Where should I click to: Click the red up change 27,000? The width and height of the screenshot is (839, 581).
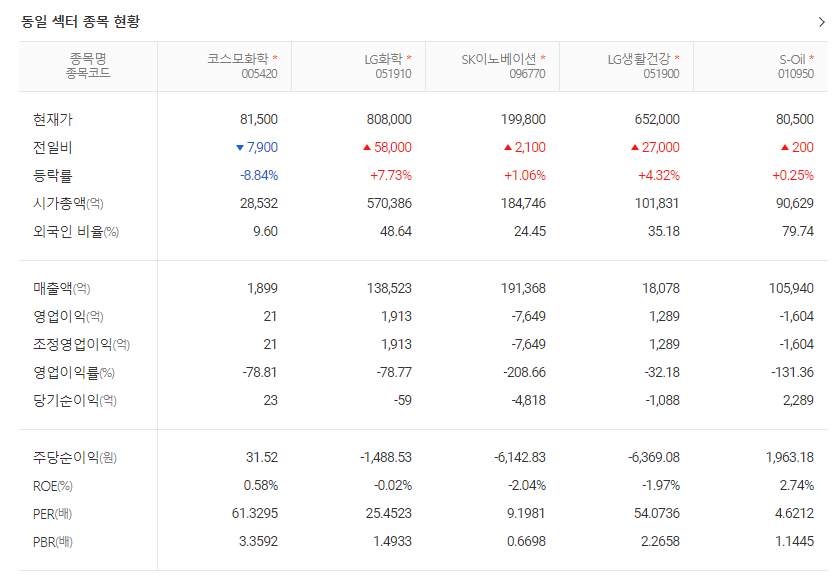[655, 147]
